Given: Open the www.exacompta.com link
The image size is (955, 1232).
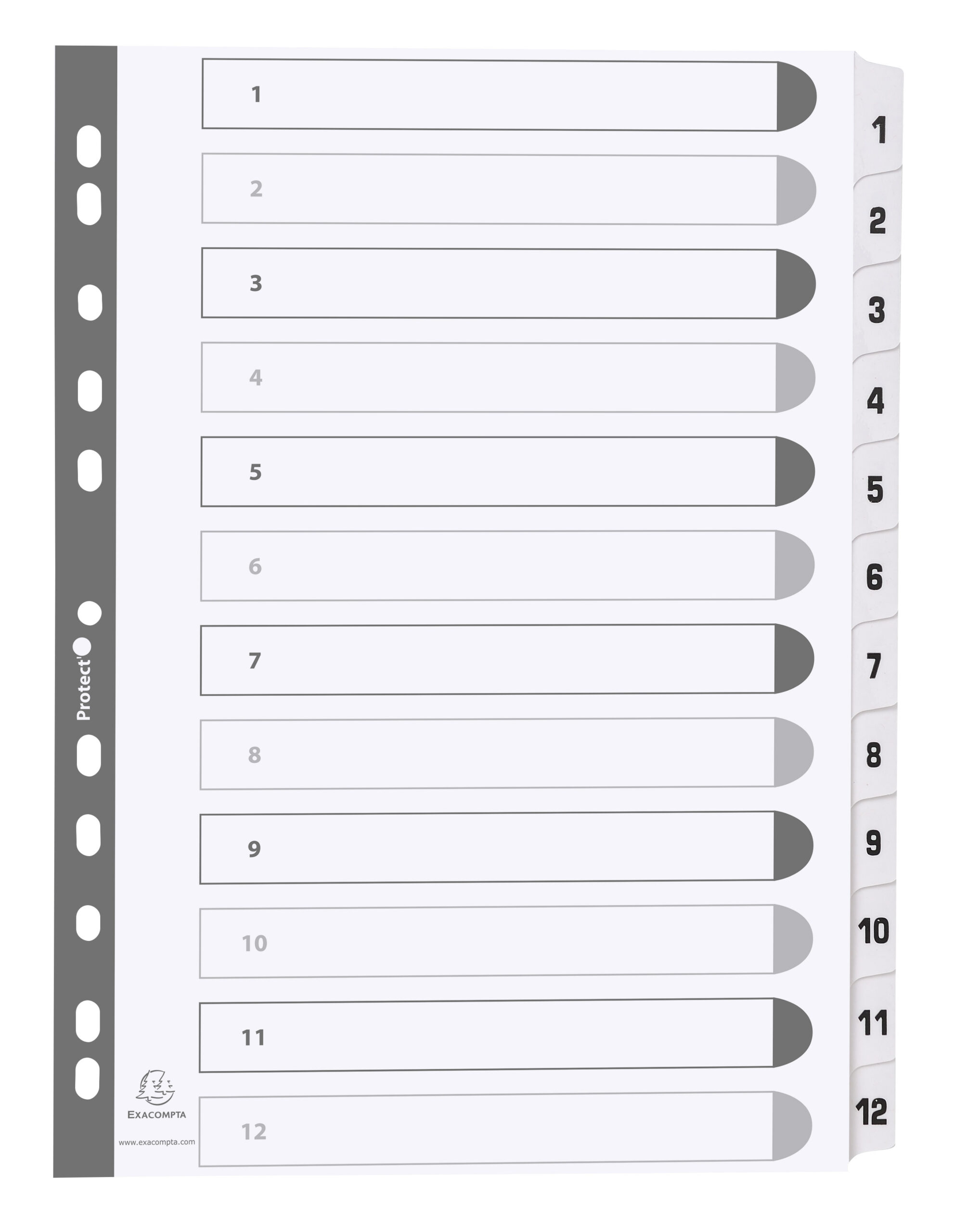Looking at the screenshot, I should click(x=157, y=1142).
